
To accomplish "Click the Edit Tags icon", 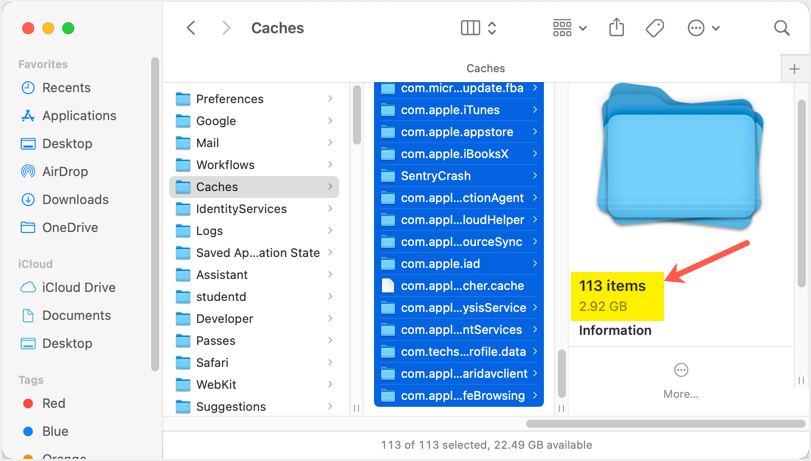I will (655, 28).
